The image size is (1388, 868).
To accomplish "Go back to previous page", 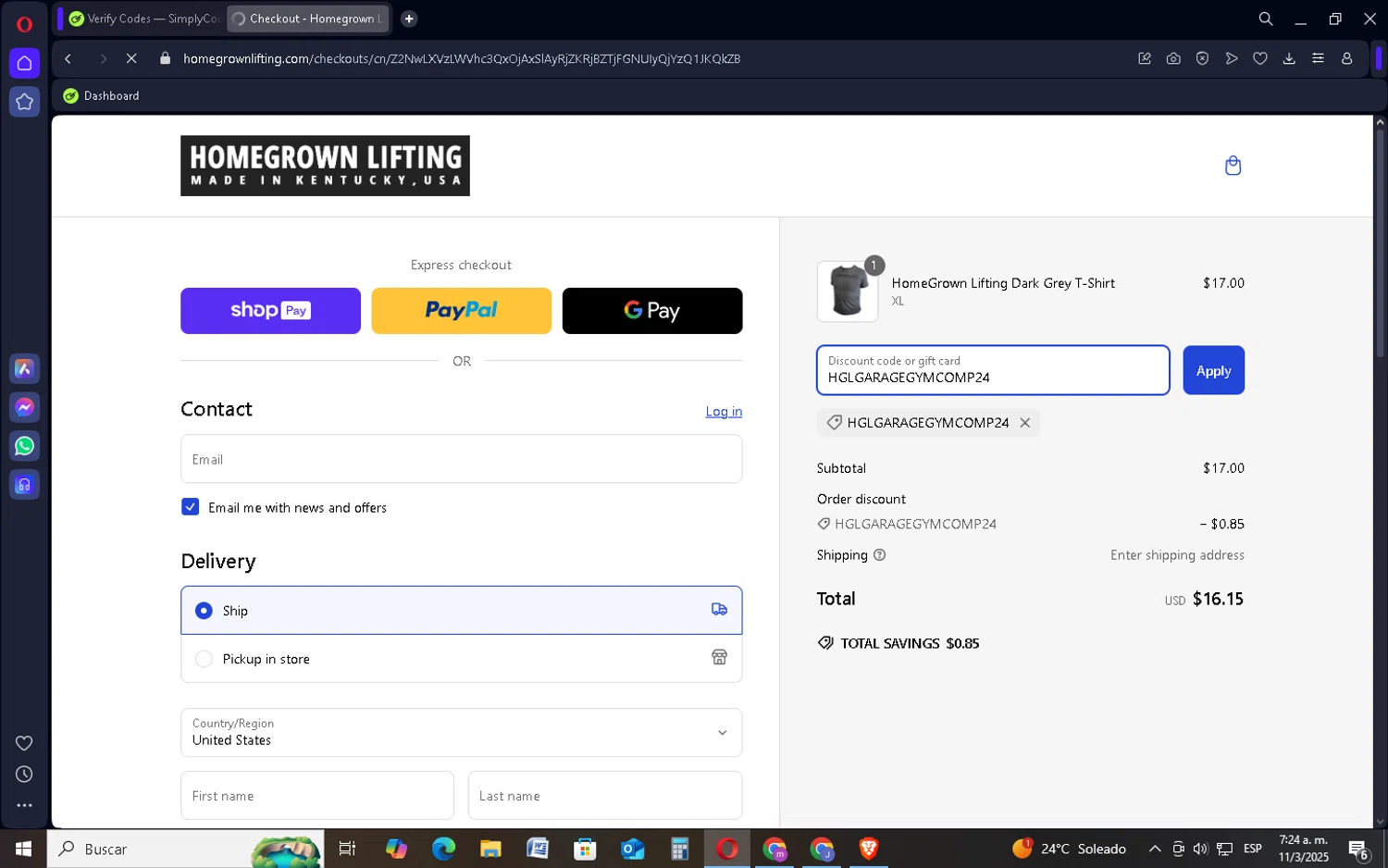I will (x=68, y=58).
